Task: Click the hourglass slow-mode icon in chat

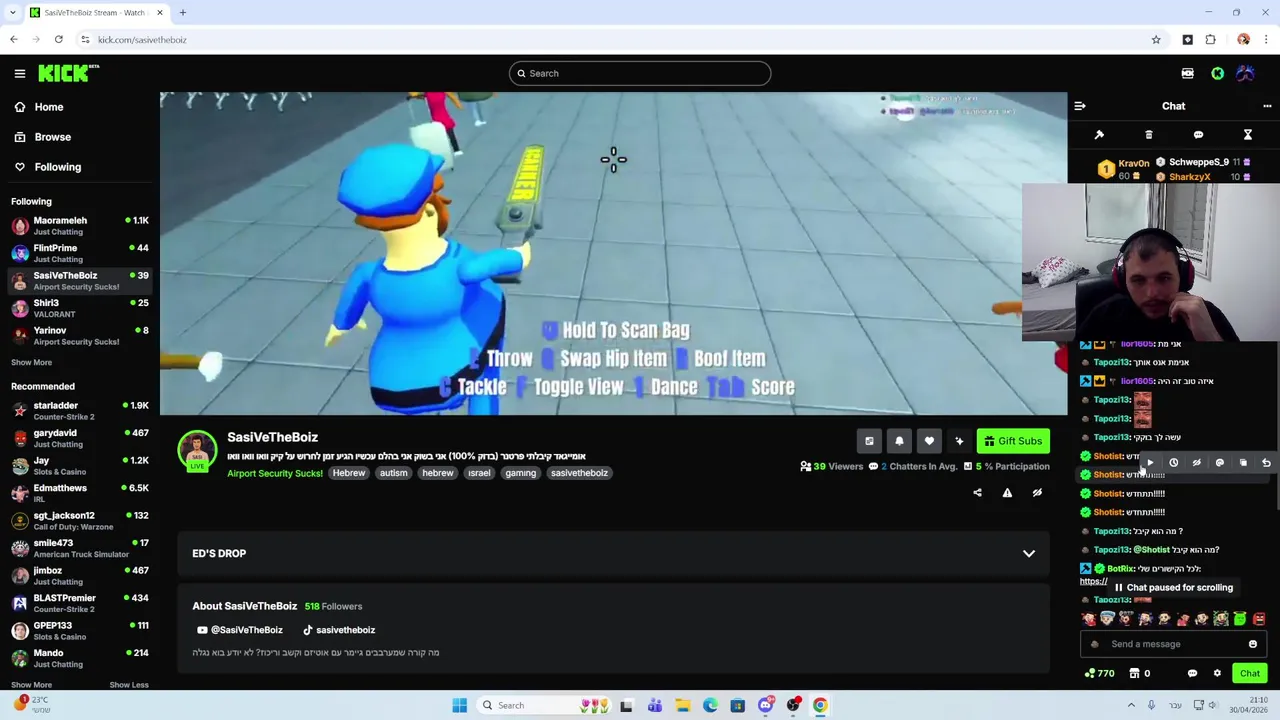Action: [1248, 135]
